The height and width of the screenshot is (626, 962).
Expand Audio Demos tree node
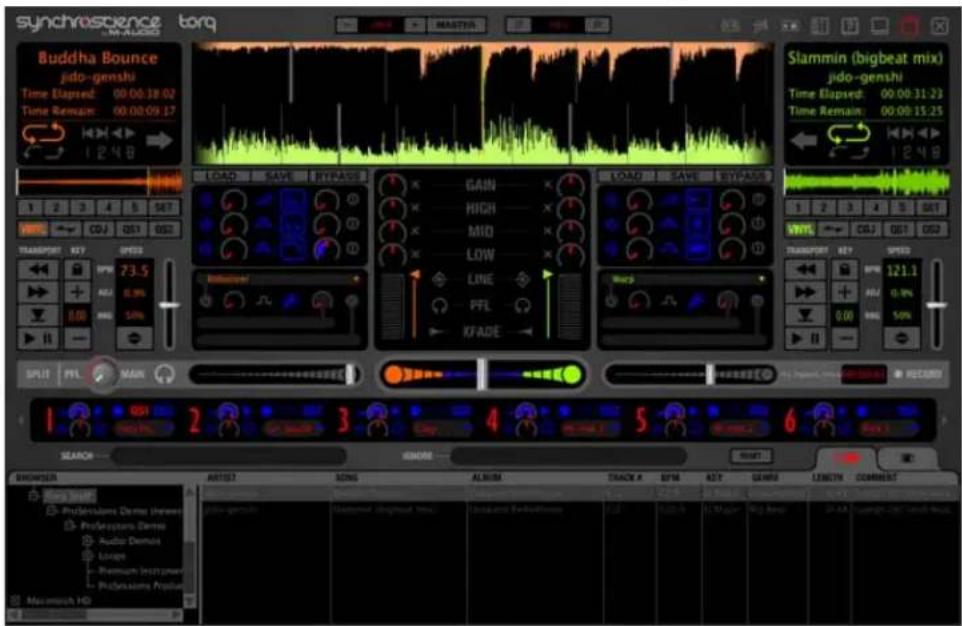pos(87,541)
